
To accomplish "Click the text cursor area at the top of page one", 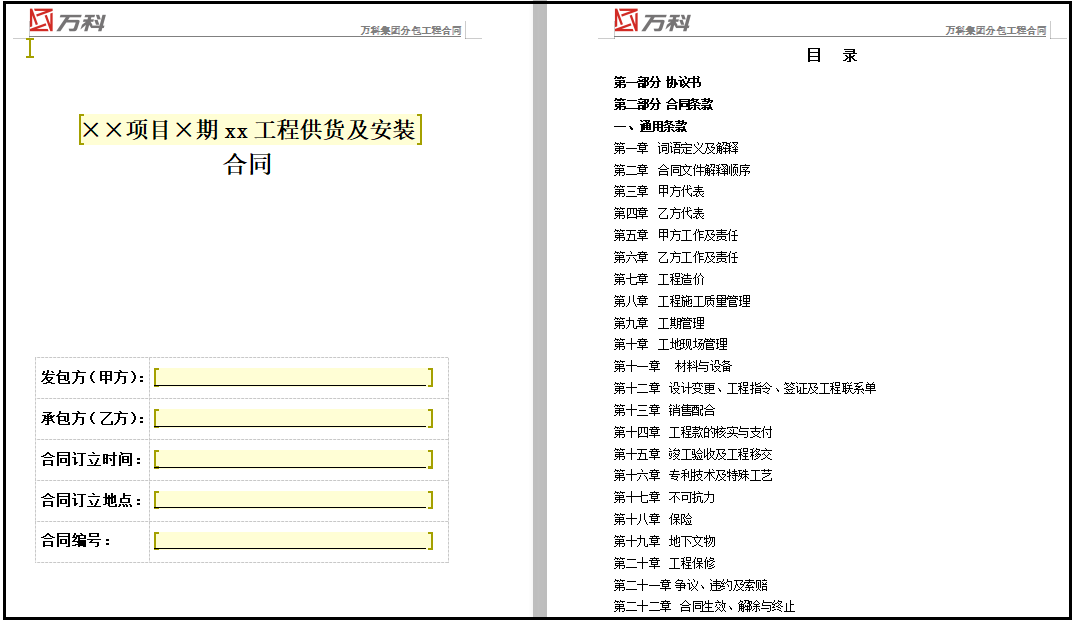I will [x=30, y=50].
